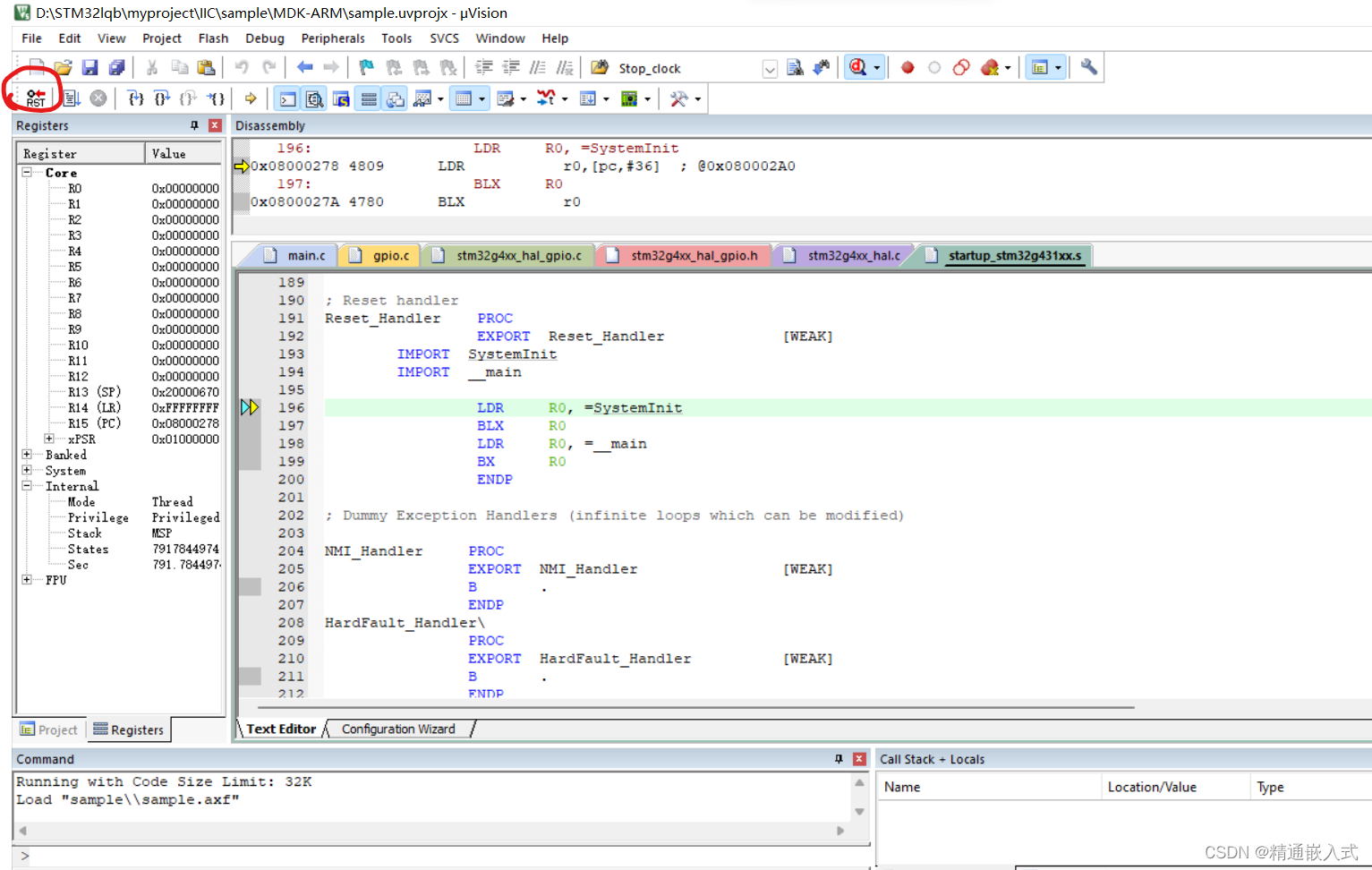Toggle the Registers window button
Viewport: 1372px width, 870px height.
(x=369, y=98)
